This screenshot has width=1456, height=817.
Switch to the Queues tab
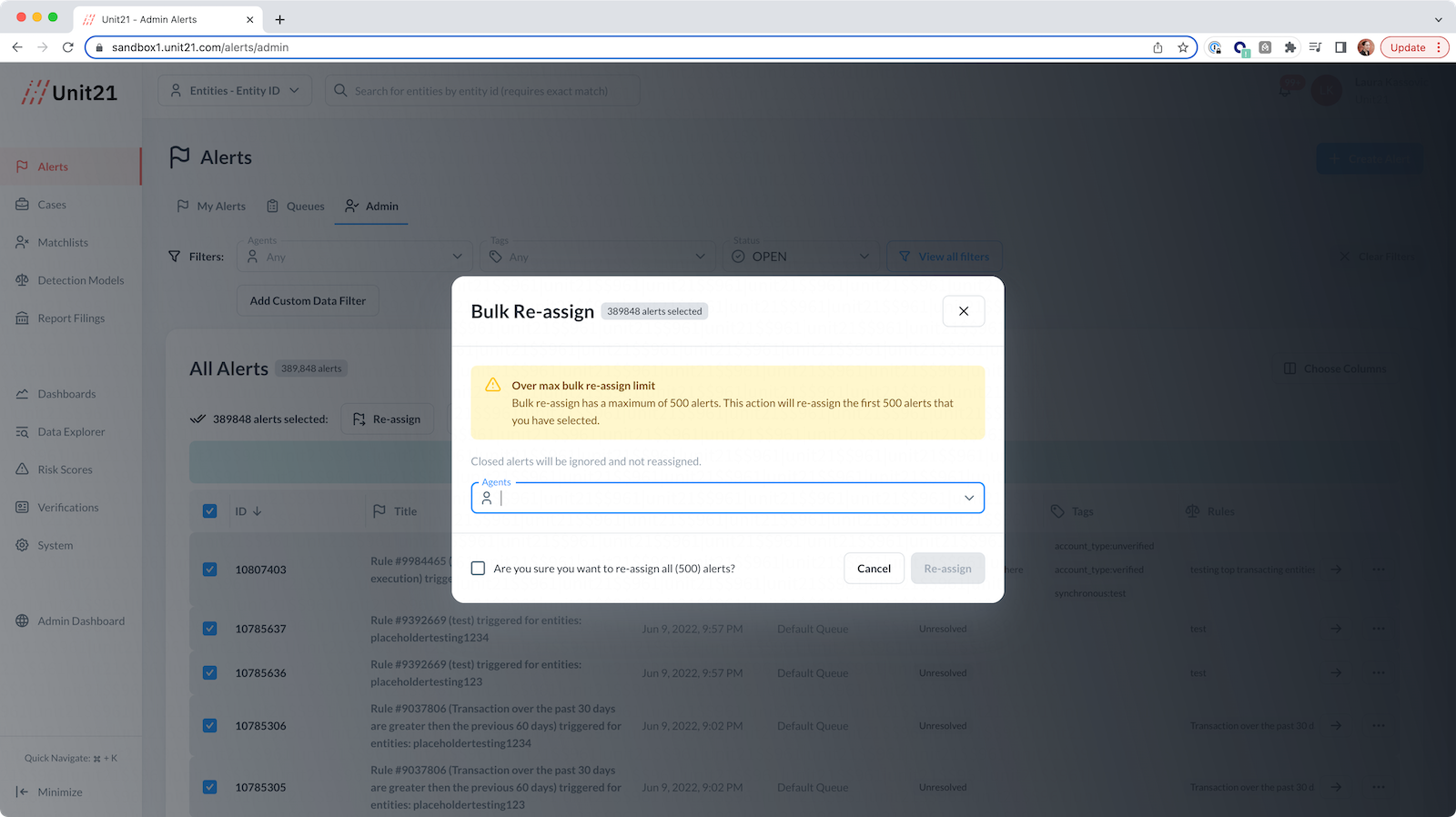click(x=296, y=207)
